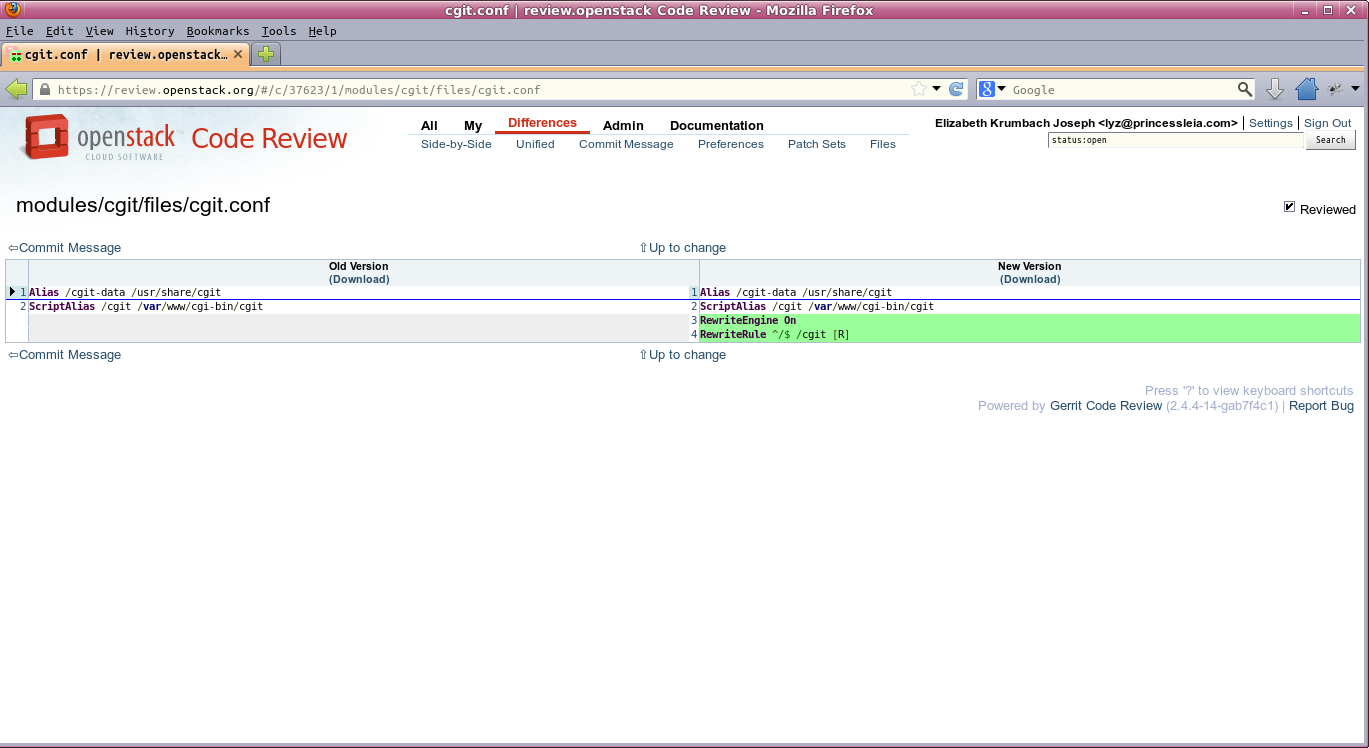Reload the page with the refresh icon
The image size is (1369, 748).
[956, 89]
